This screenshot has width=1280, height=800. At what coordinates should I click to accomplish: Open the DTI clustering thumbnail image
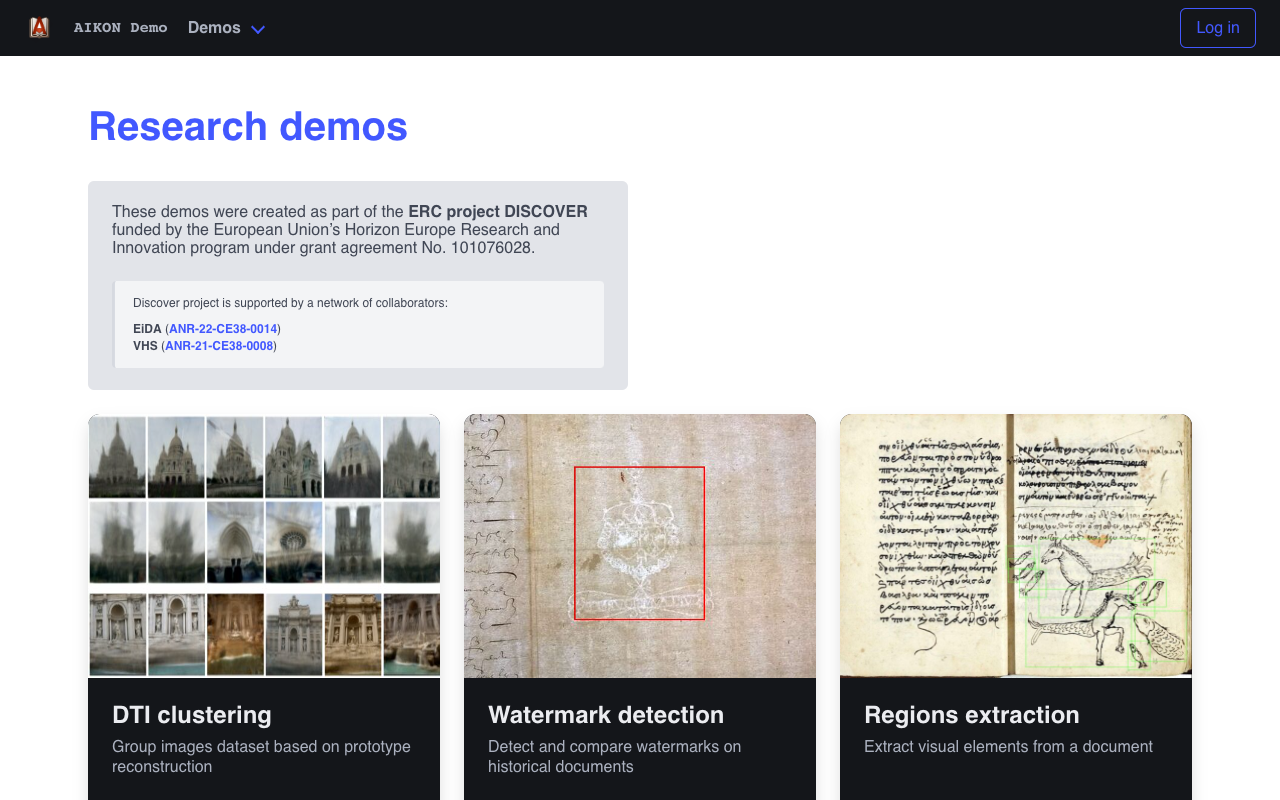264,546
